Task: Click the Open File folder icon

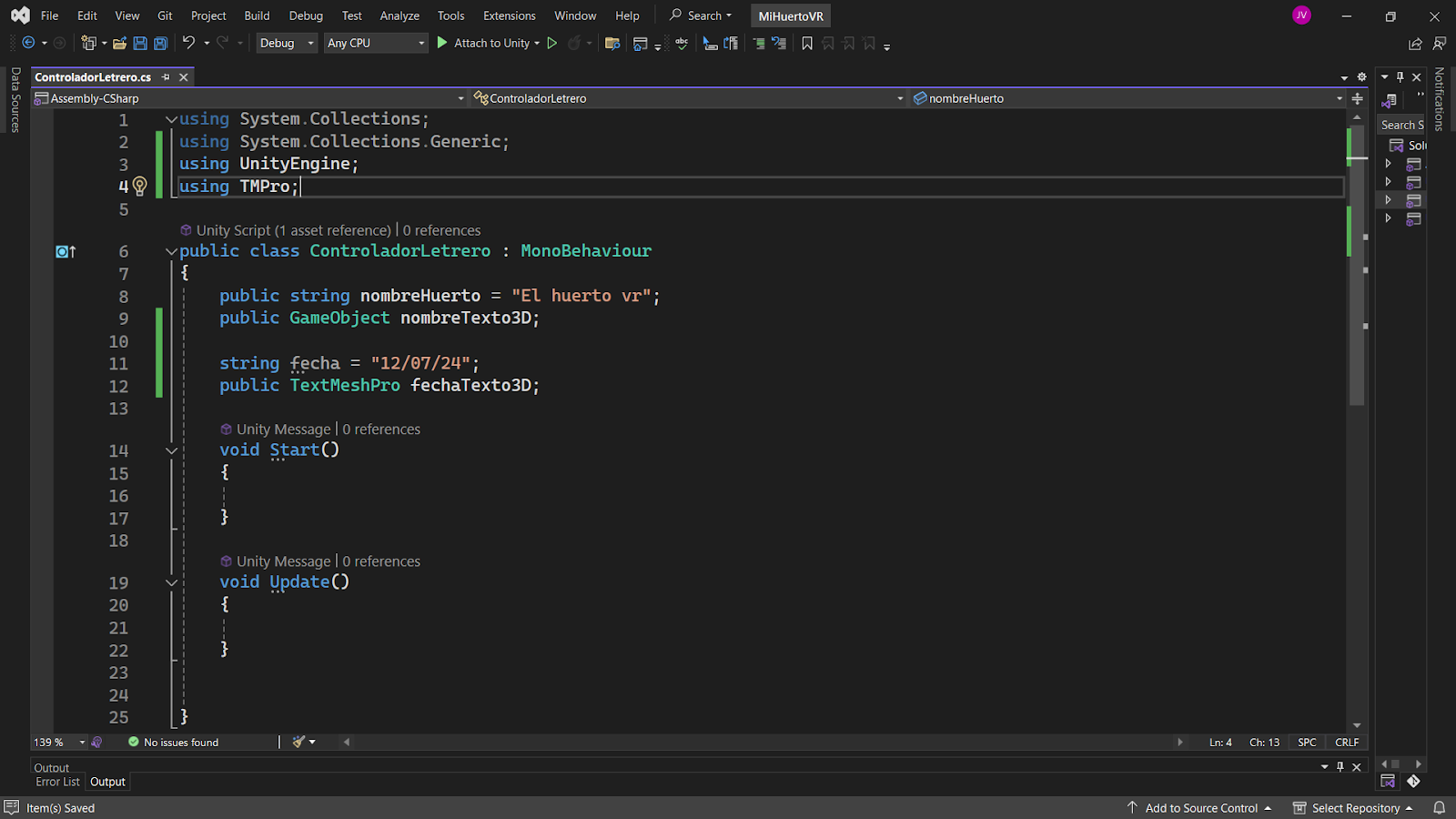Action: pyautogui.click(x=119, y=43)
